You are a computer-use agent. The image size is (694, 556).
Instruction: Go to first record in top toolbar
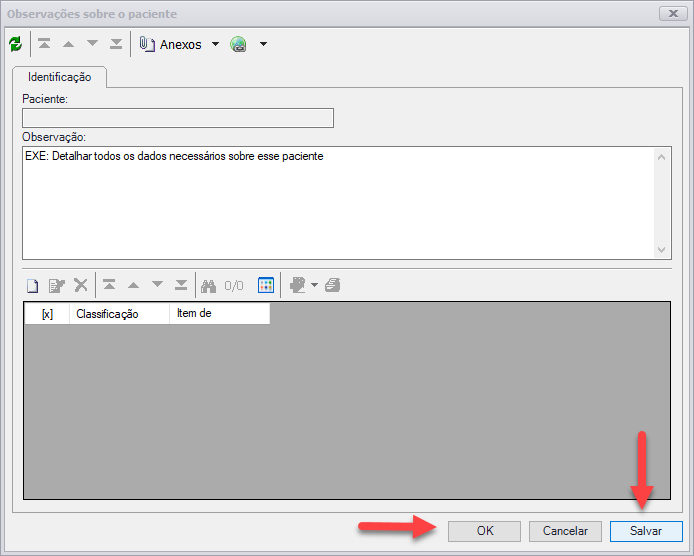[44, 44]
